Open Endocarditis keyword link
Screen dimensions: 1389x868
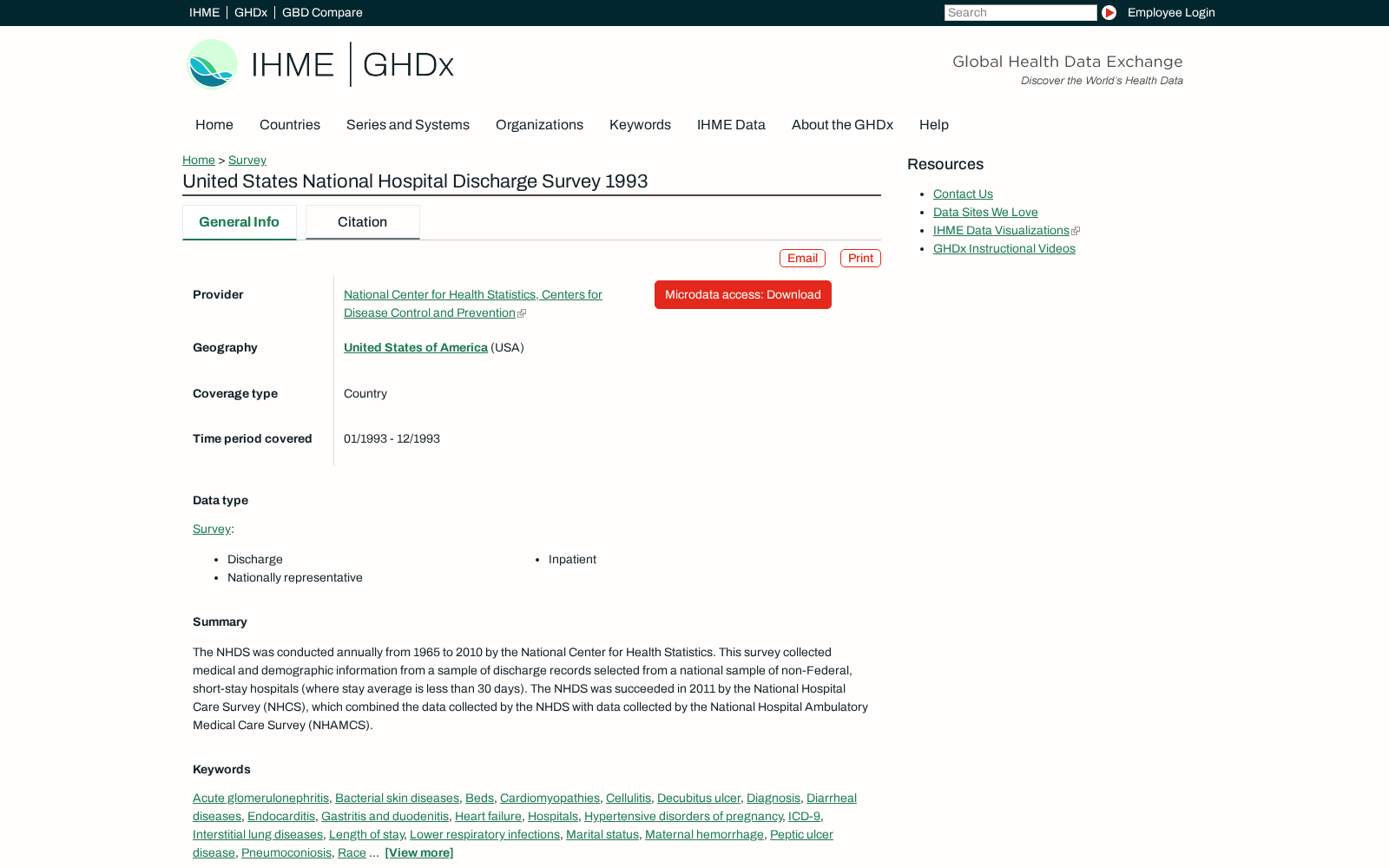pyautogui.click(x=281, y=816)
